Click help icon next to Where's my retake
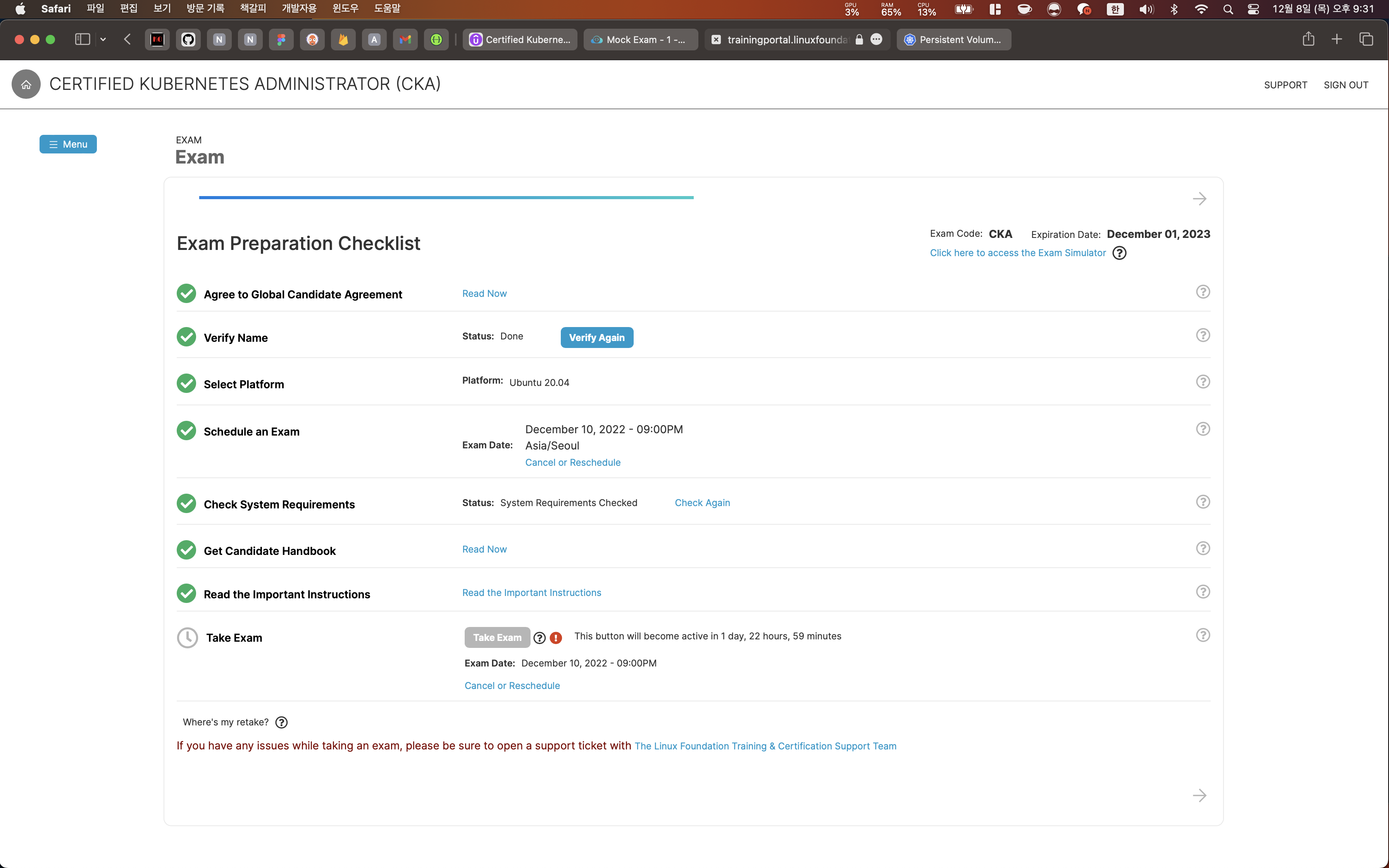The image size is (1389, 868). click(281, 723)
